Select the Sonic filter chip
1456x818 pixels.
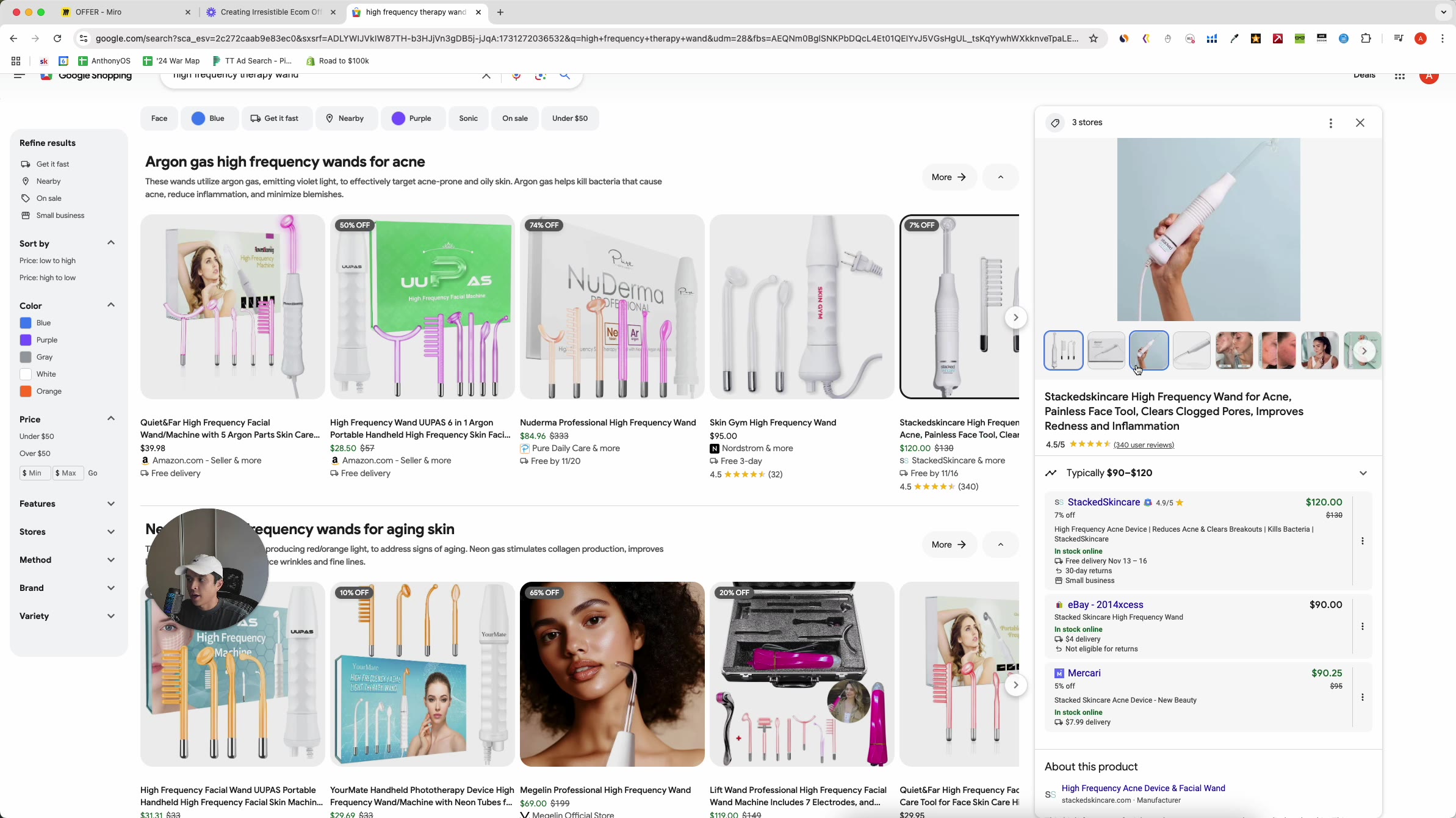pyautogui.click(x=468, y=118)
